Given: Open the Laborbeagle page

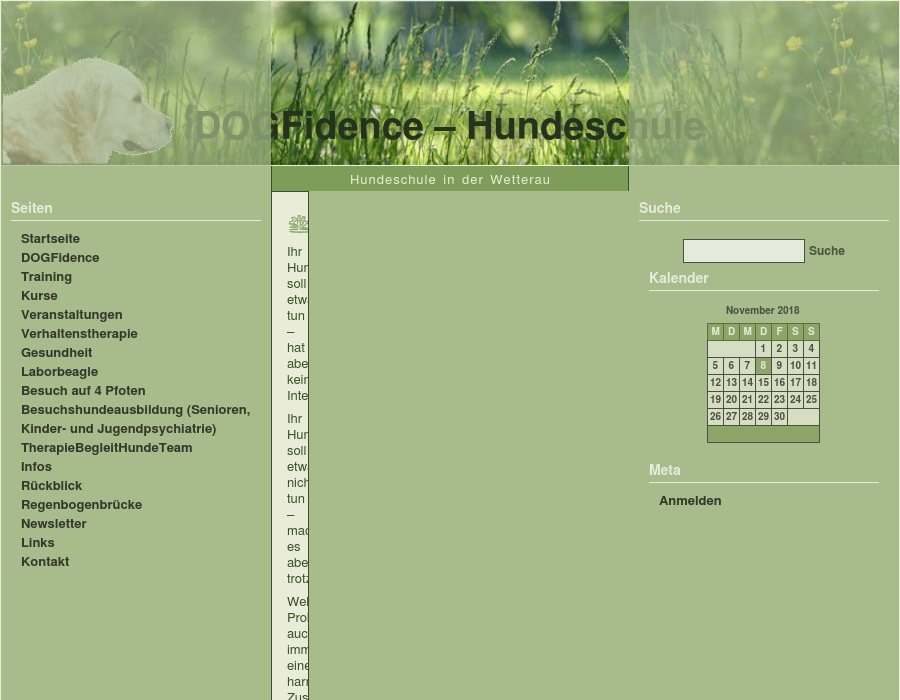Looking at the screenshot, I should pos(59,371).
